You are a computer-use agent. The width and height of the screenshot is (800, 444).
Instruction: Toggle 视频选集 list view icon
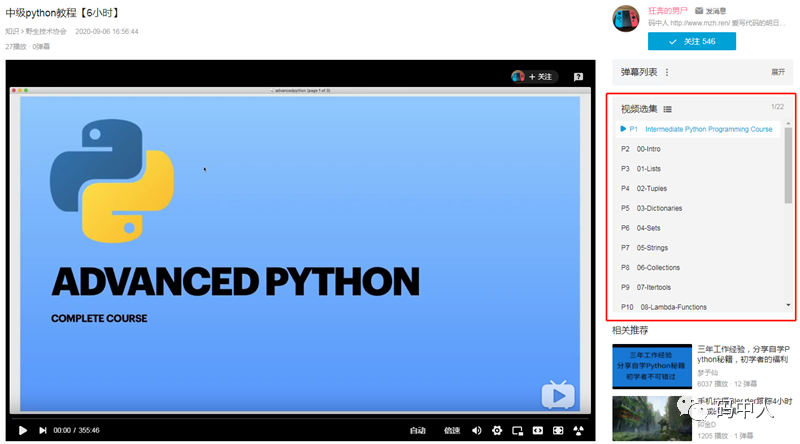tap(667, 109)
